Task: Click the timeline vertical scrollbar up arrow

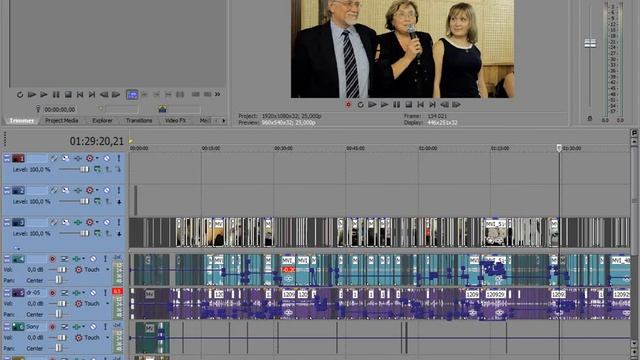Action: point(634,142)
